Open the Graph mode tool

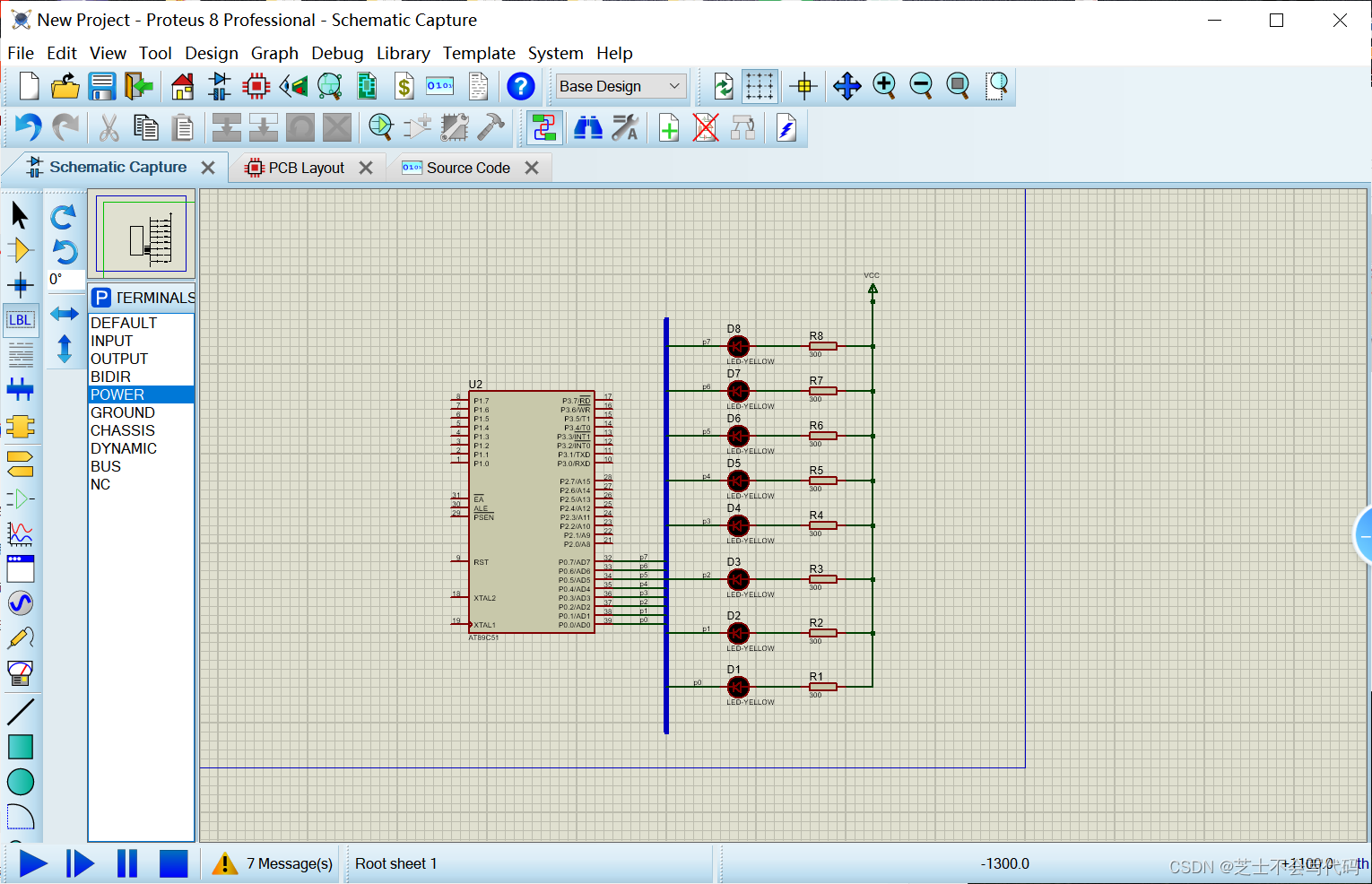pyautogui.click(x=20, y=533)
